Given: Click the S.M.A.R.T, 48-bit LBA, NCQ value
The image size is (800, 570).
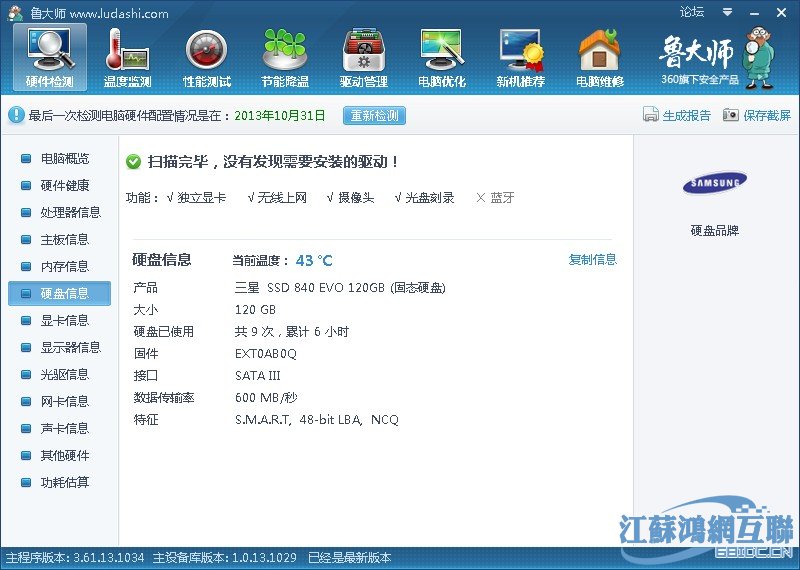Looking at the screenshot, I should pos(317,420).
